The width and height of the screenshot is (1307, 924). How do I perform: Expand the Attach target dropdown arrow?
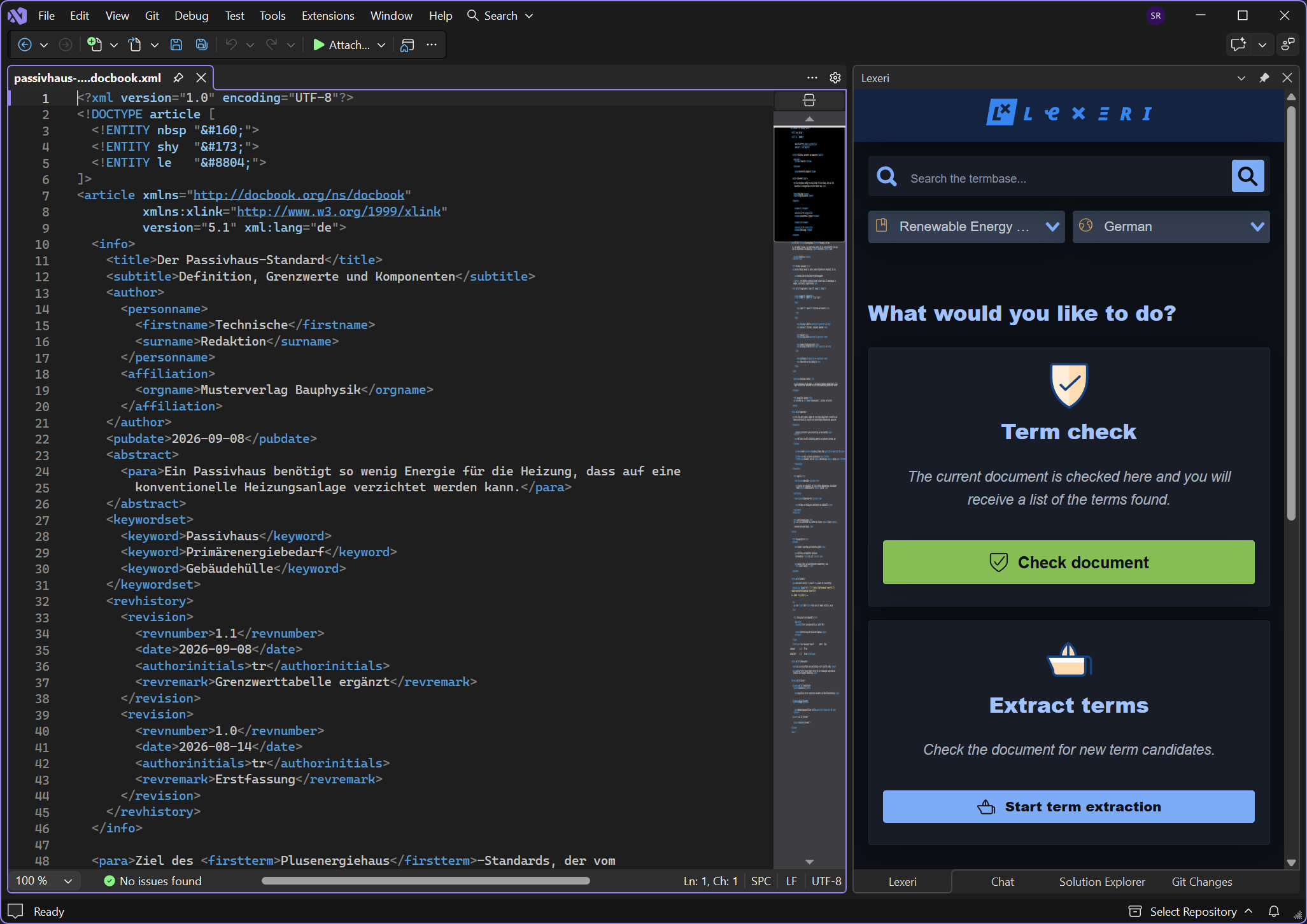381,45
